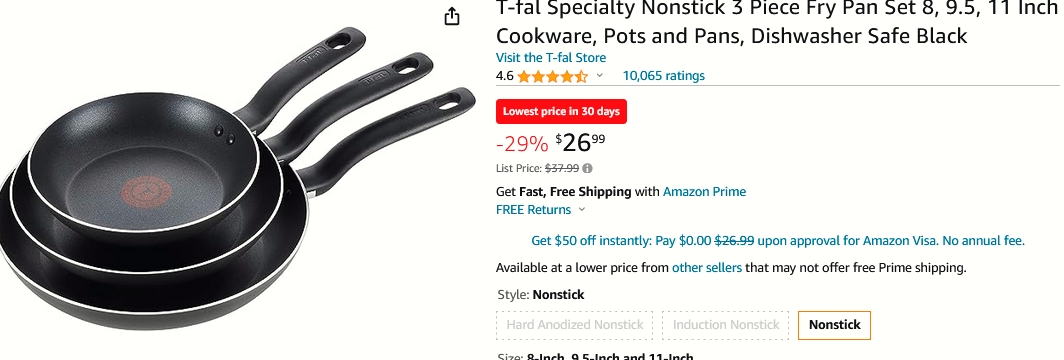Click the Amazon Visa $50 off offer
The height and width of the screenshot is (360, 1064).
click(x=778, y=241)
